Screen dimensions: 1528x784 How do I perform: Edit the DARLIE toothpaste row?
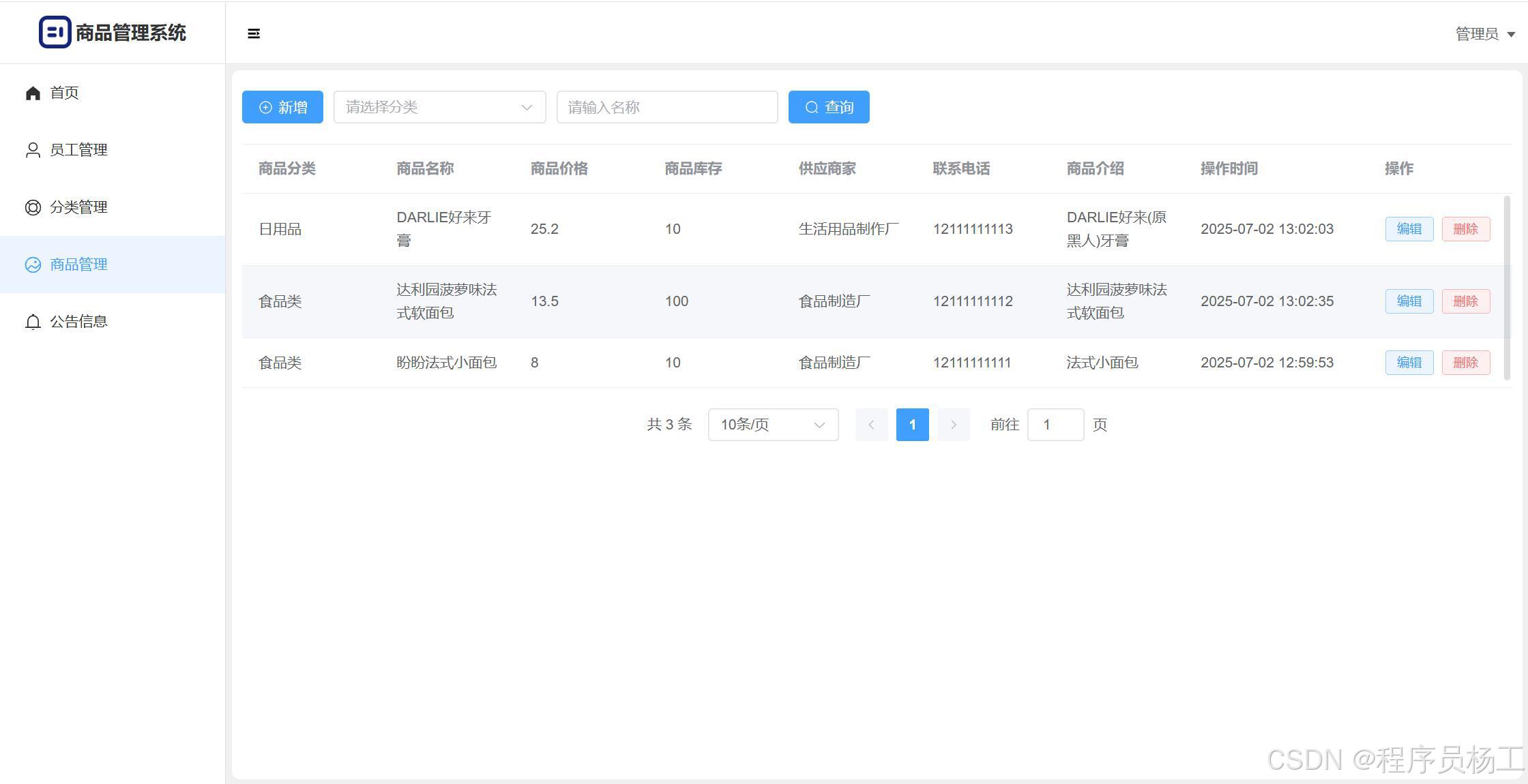point(1409,229)
